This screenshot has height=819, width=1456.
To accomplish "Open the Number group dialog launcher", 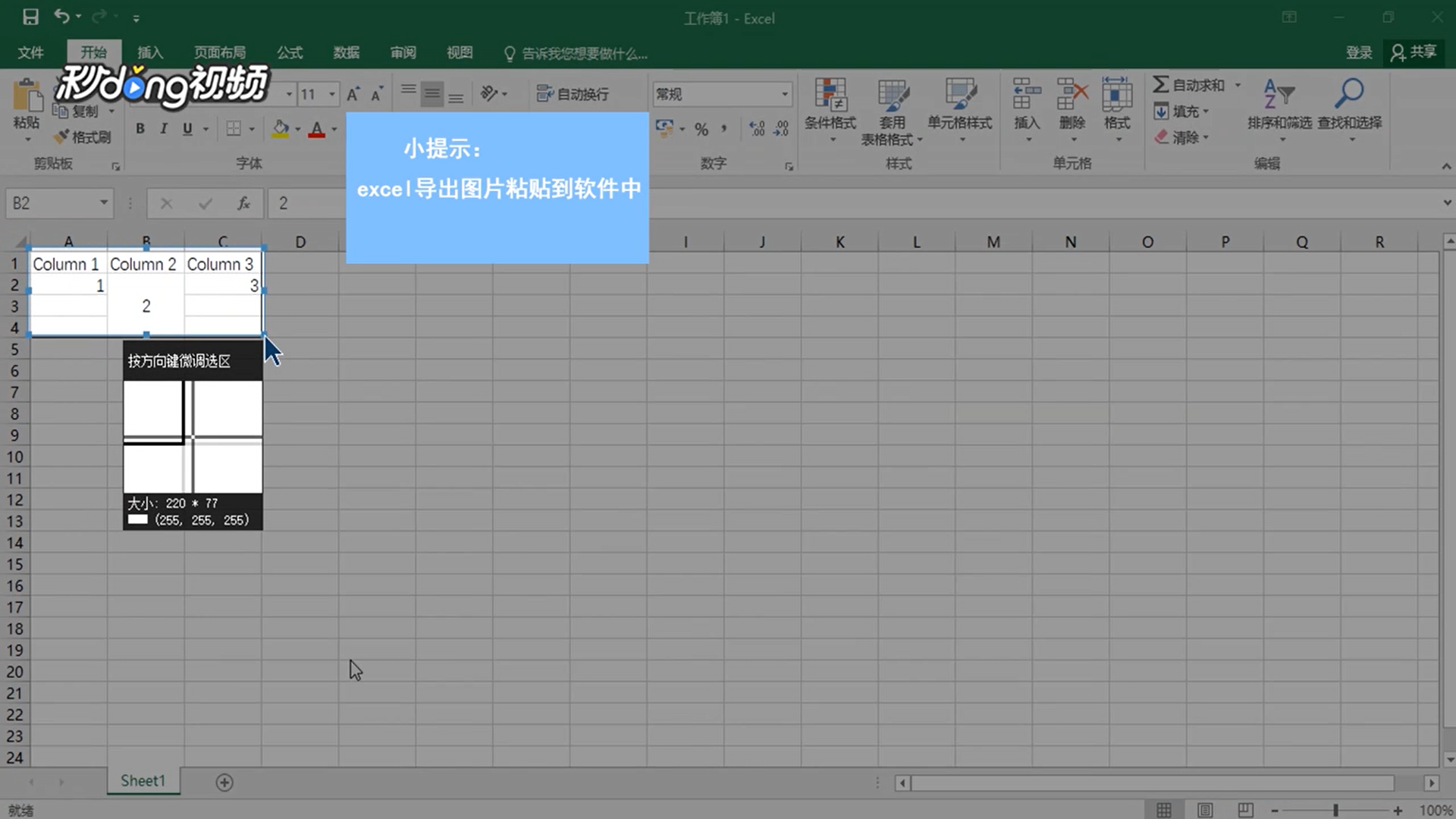I will click(789, 166).
